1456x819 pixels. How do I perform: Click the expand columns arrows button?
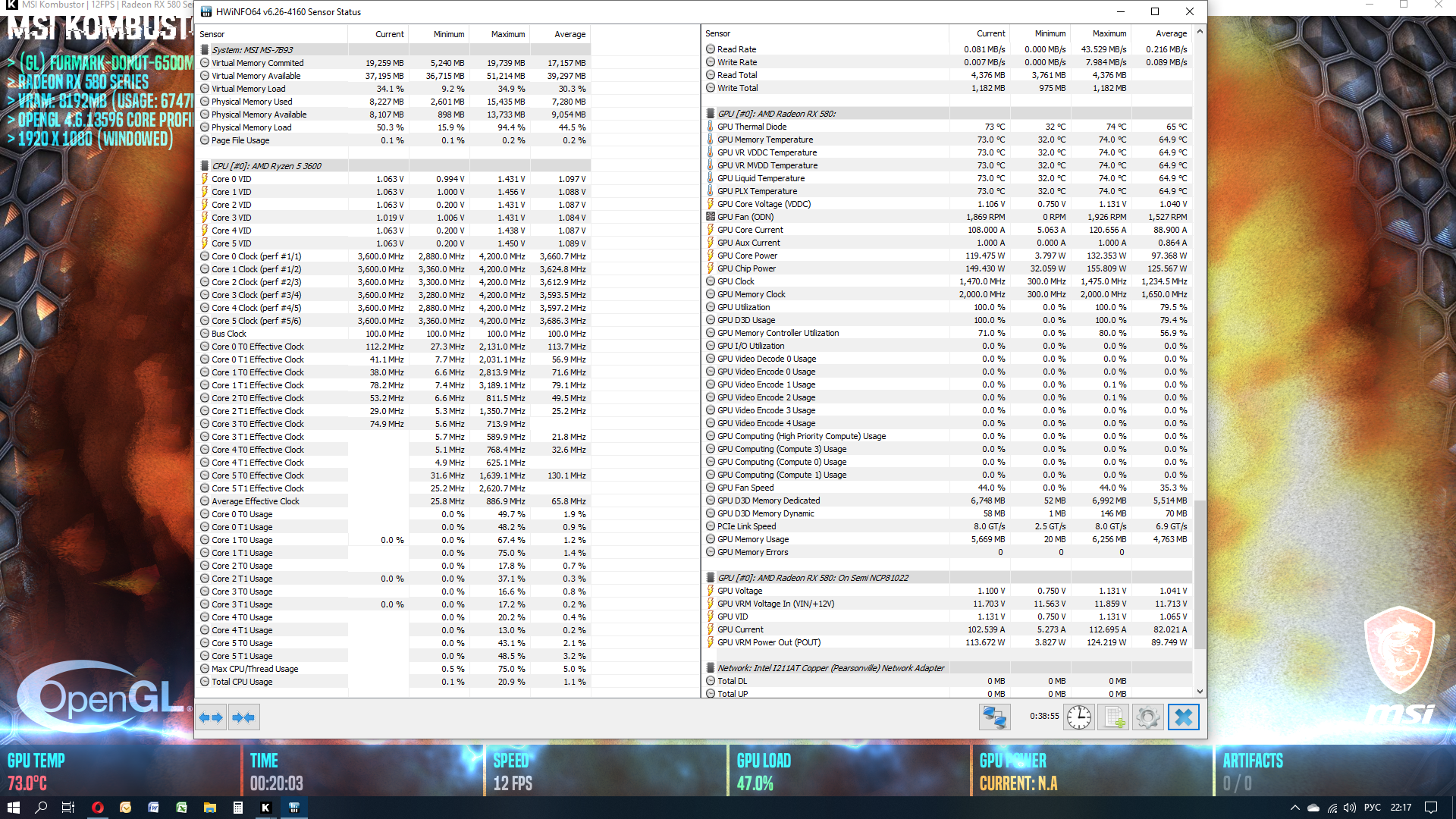(212, 717)
